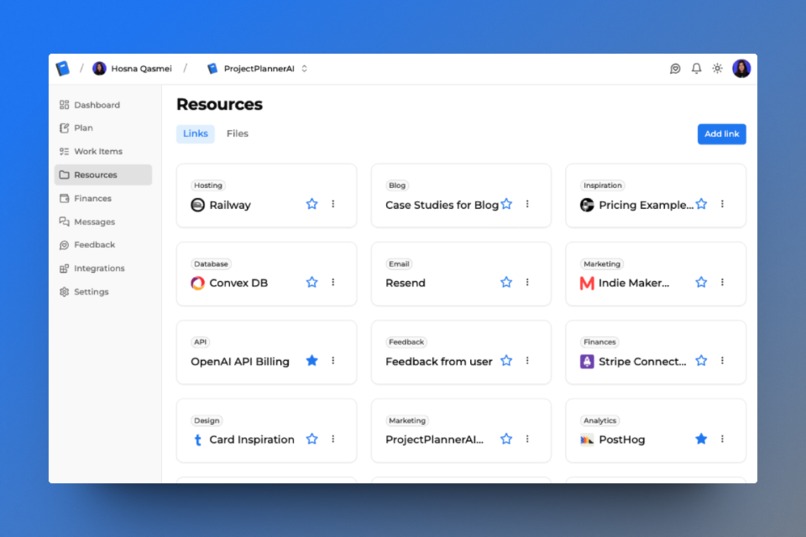The width and height of the screenshot is (806, 537).
Task: Click the Stripe Connect purple icon
Action: (x=587, y=362)
